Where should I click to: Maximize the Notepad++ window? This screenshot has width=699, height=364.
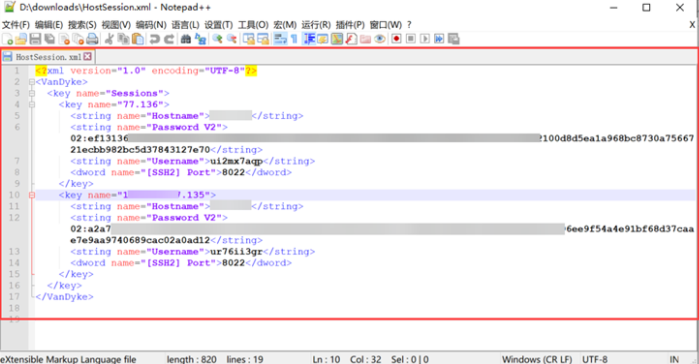tap(646, 8)
